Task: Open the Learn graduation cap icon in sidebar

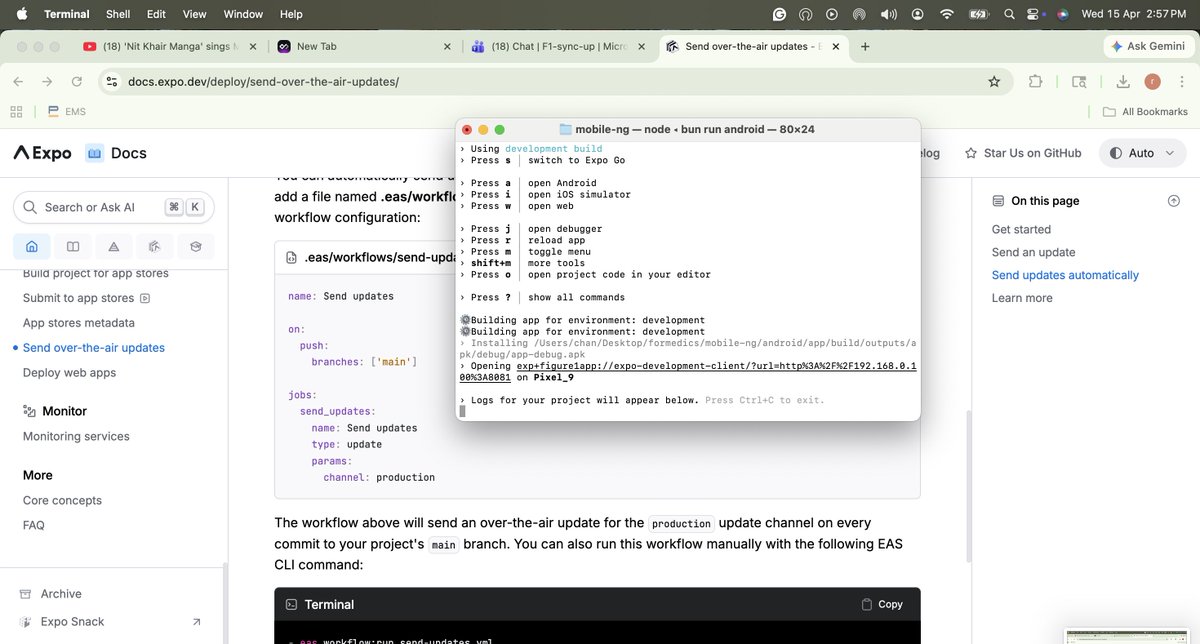Action: pos(195,246)
